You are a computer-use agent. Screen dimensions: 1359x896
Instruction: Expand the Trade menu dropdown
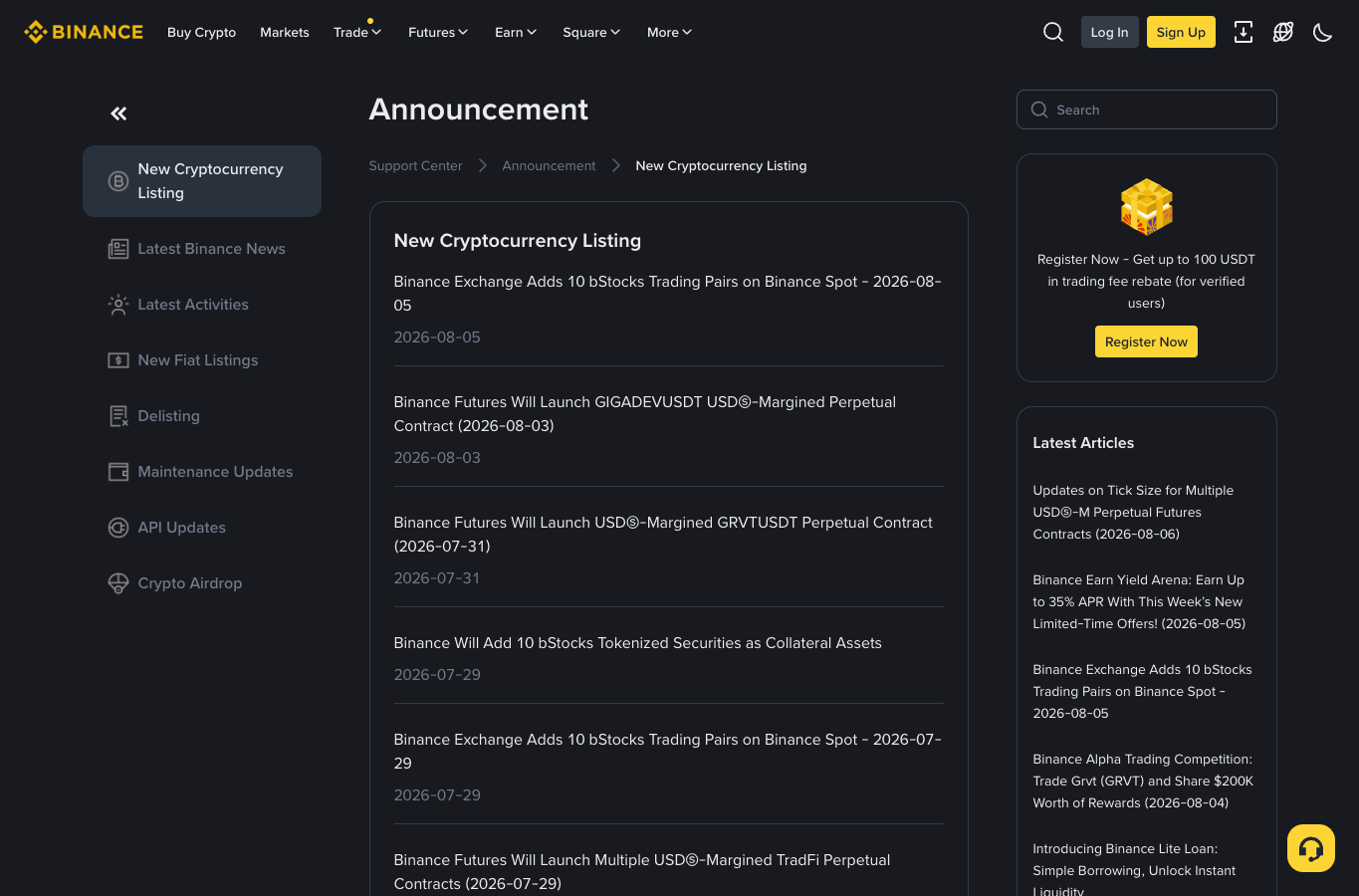357,32
